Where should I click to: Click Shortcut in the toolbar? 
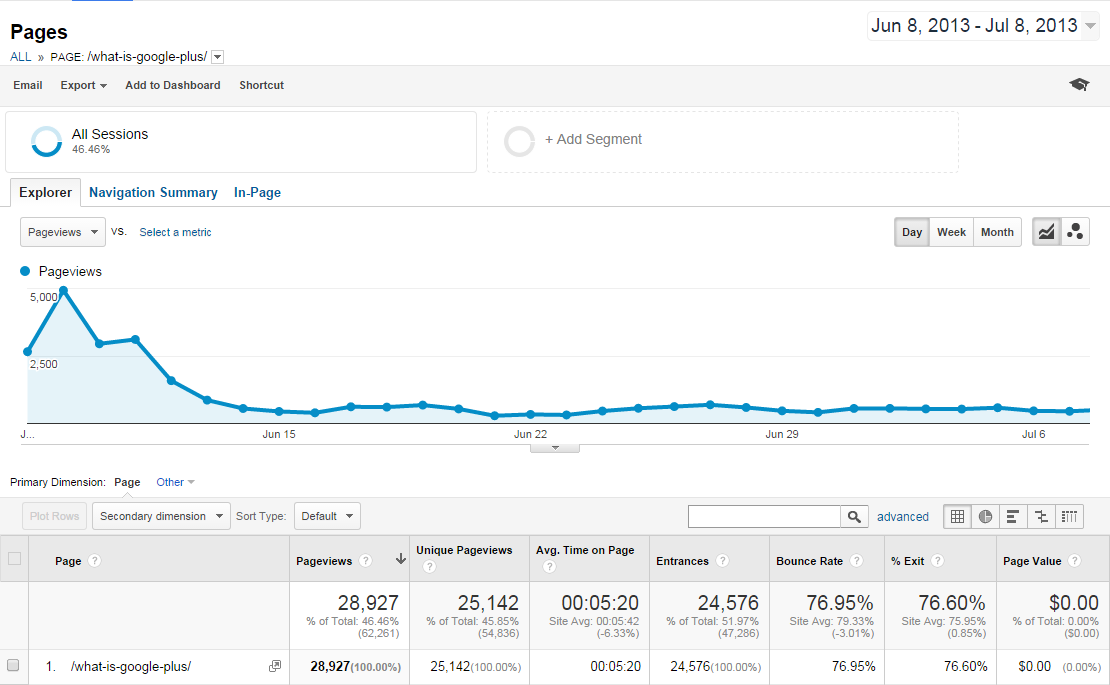(261, 85)
